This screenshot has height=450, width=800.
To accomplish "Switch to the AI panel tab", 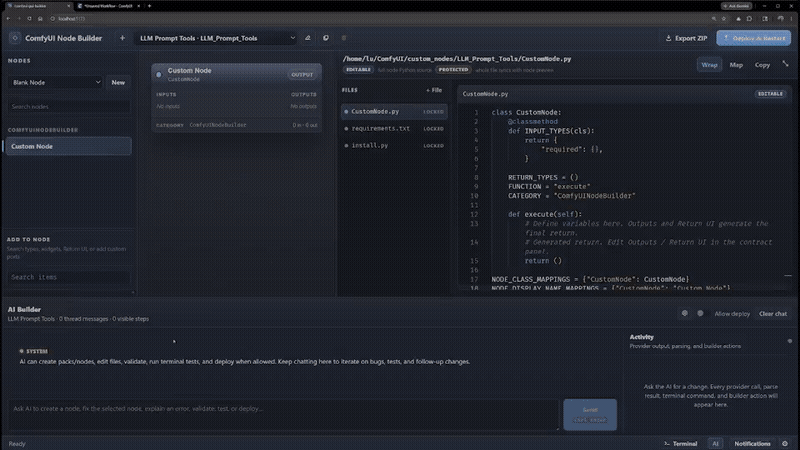I will [715, 444].
